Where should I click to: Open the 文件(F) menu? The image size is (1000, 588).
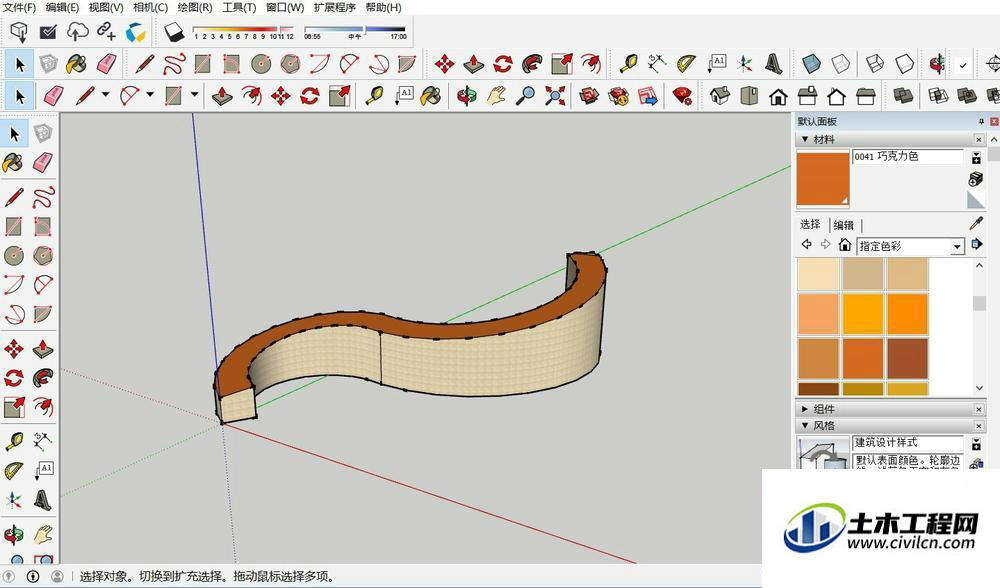coord(19,8)
